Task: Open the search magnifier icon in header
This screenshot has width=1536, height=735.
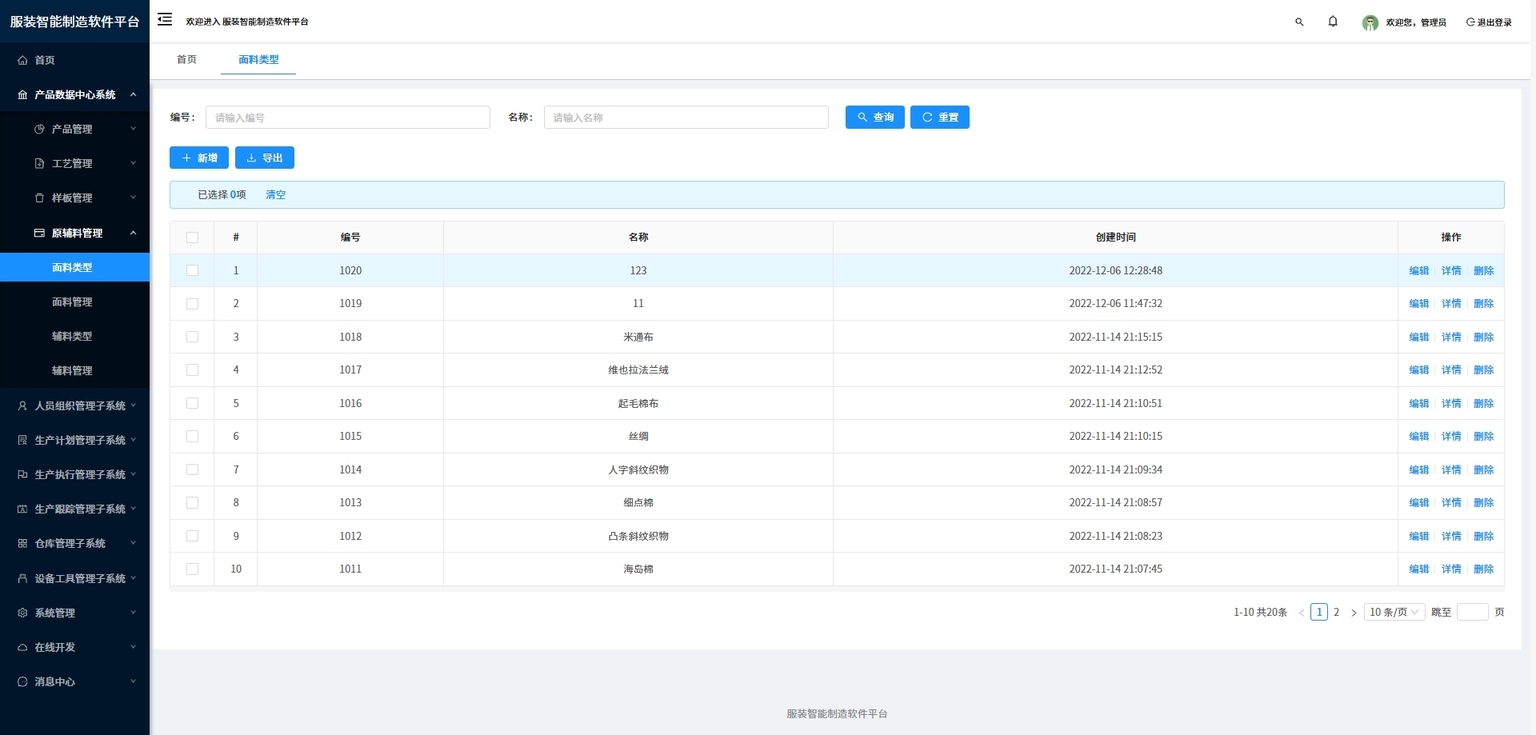Action: [x=1299, y=21]
